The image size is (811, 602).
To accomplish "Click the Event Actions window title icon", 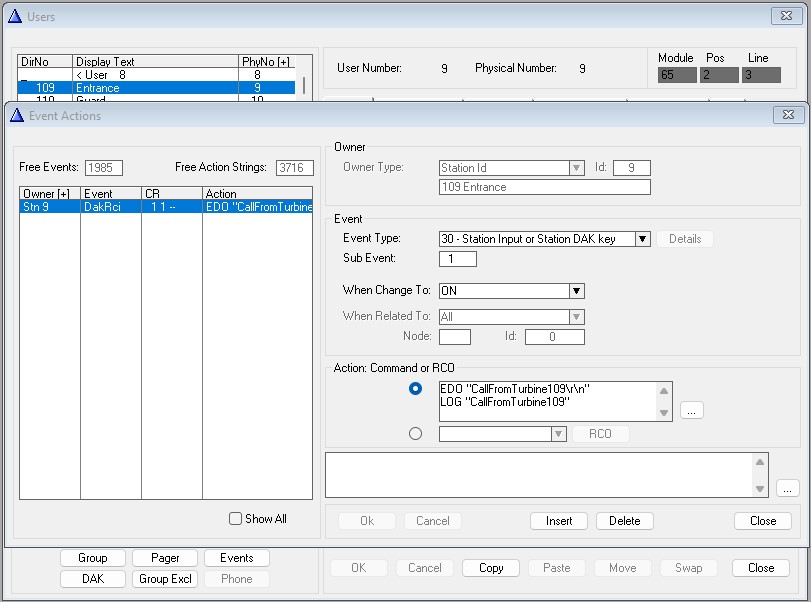I will pos(16,116).
